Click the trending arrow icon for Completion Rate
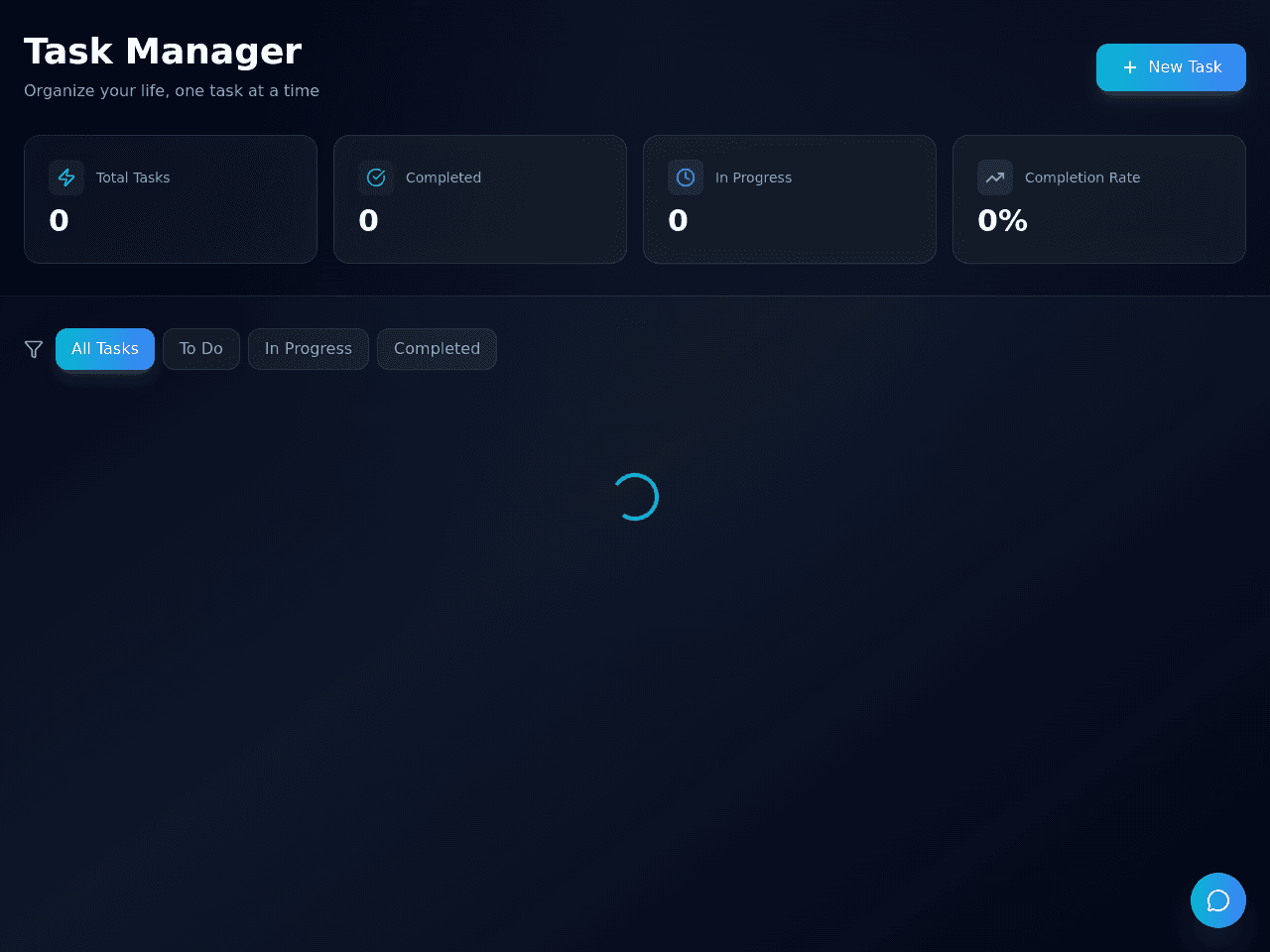 (995, 178)
